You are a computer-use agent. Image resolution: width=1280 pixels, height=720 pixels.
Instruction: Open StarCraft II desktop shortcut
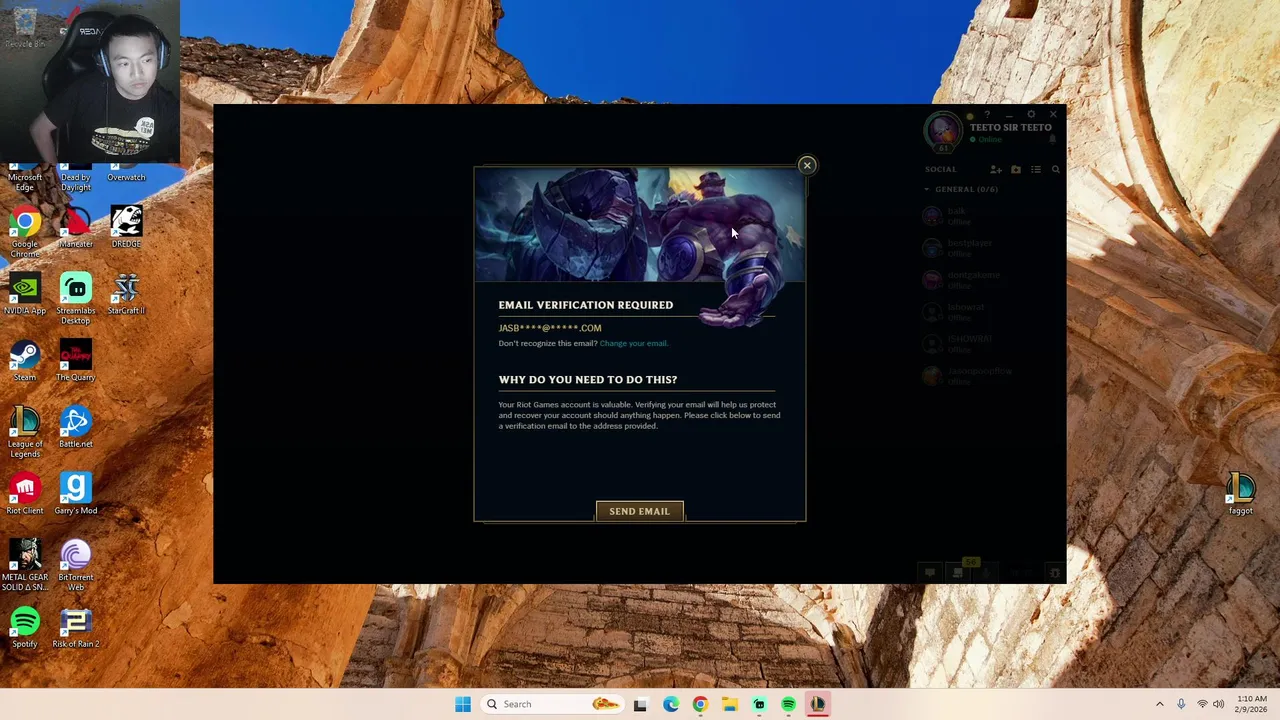[x=126, y=295]
